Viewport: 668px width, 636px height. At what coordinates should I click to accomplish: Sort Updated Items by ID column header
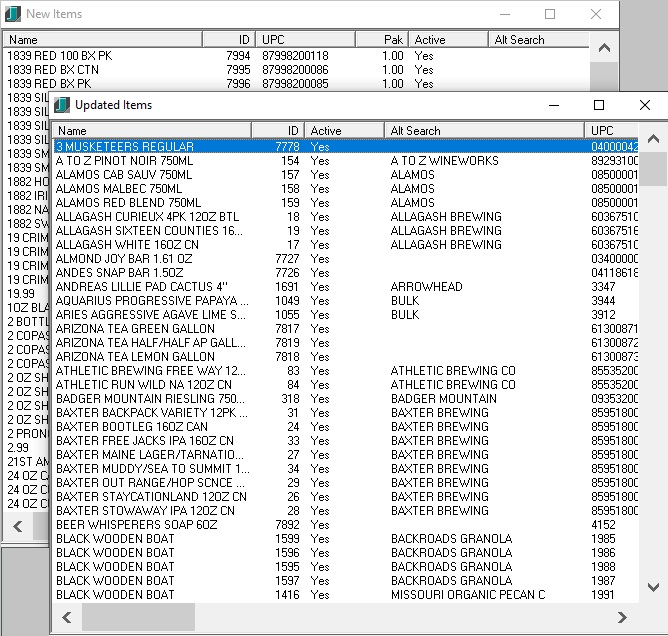(278, 131)
